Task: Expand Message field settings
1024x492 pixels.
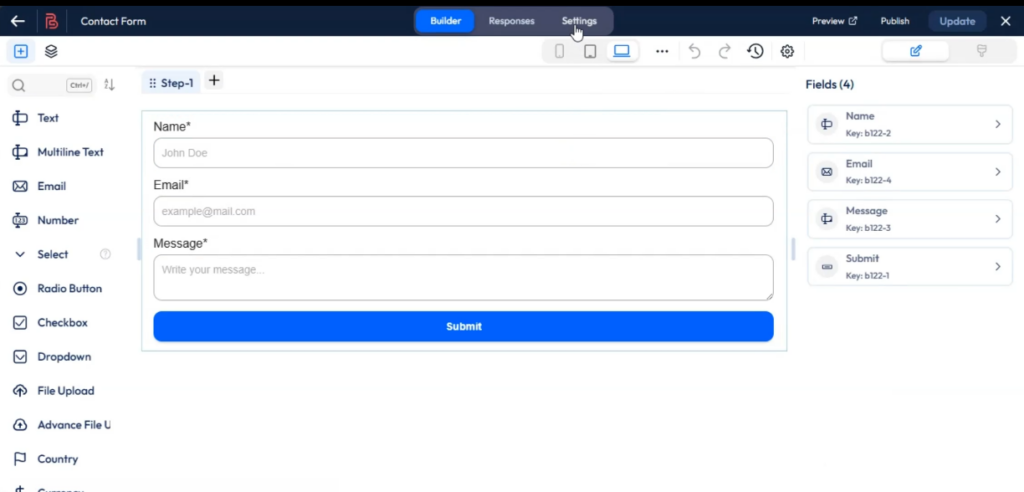Action: 910,219
